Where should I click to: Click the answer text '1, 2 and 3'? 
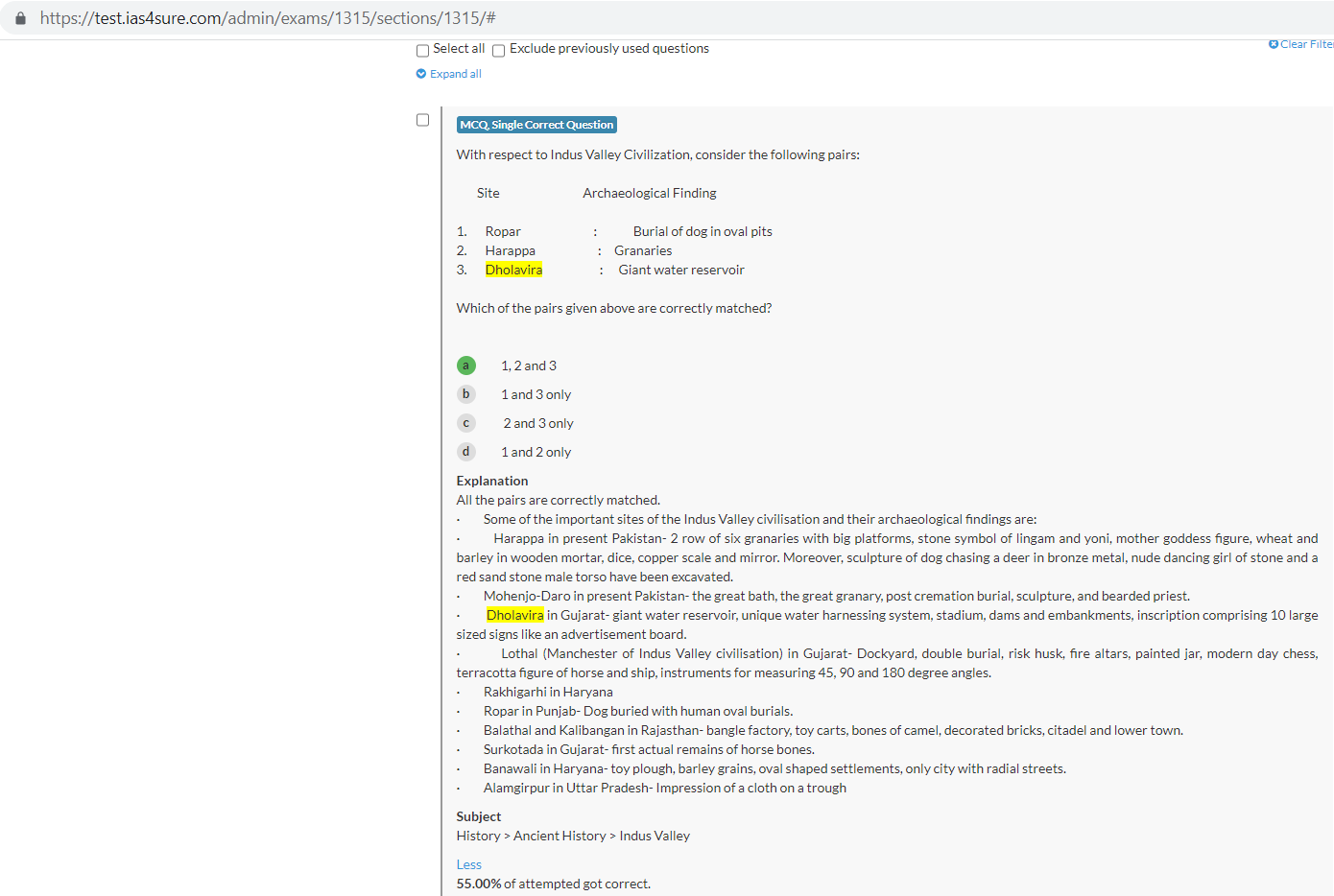[529, 365]
